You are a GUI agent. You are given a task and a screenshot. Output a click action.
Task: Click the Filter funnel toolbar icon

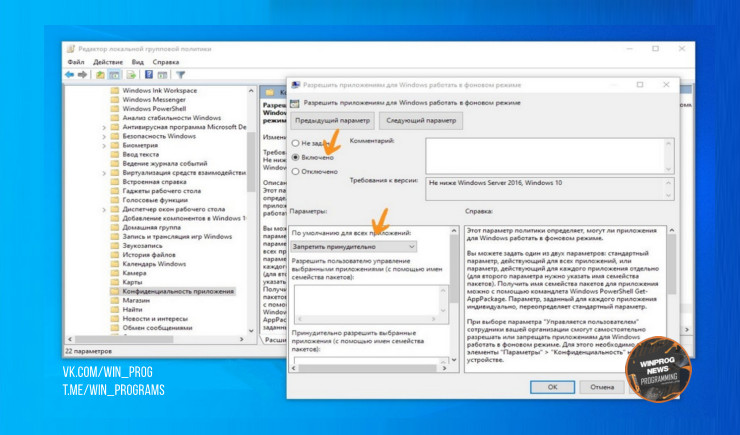point(180,75)
